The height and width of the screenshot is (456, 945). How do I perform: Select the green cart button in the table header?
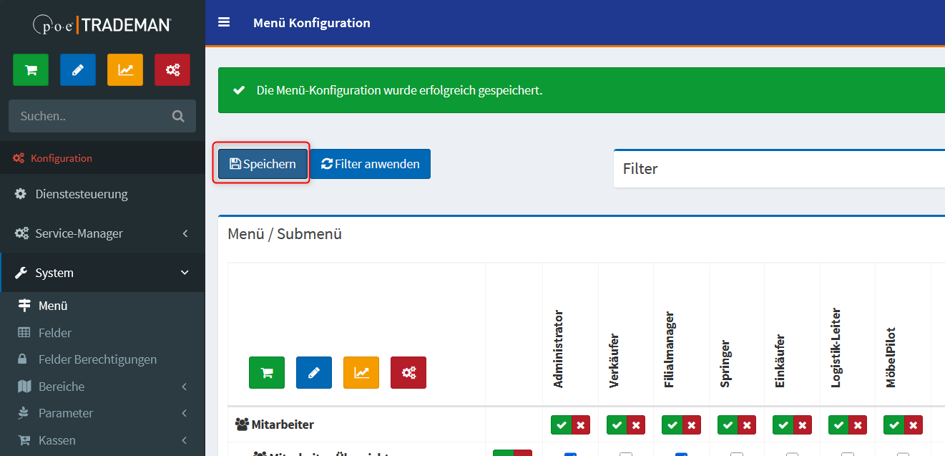(267, 373)
